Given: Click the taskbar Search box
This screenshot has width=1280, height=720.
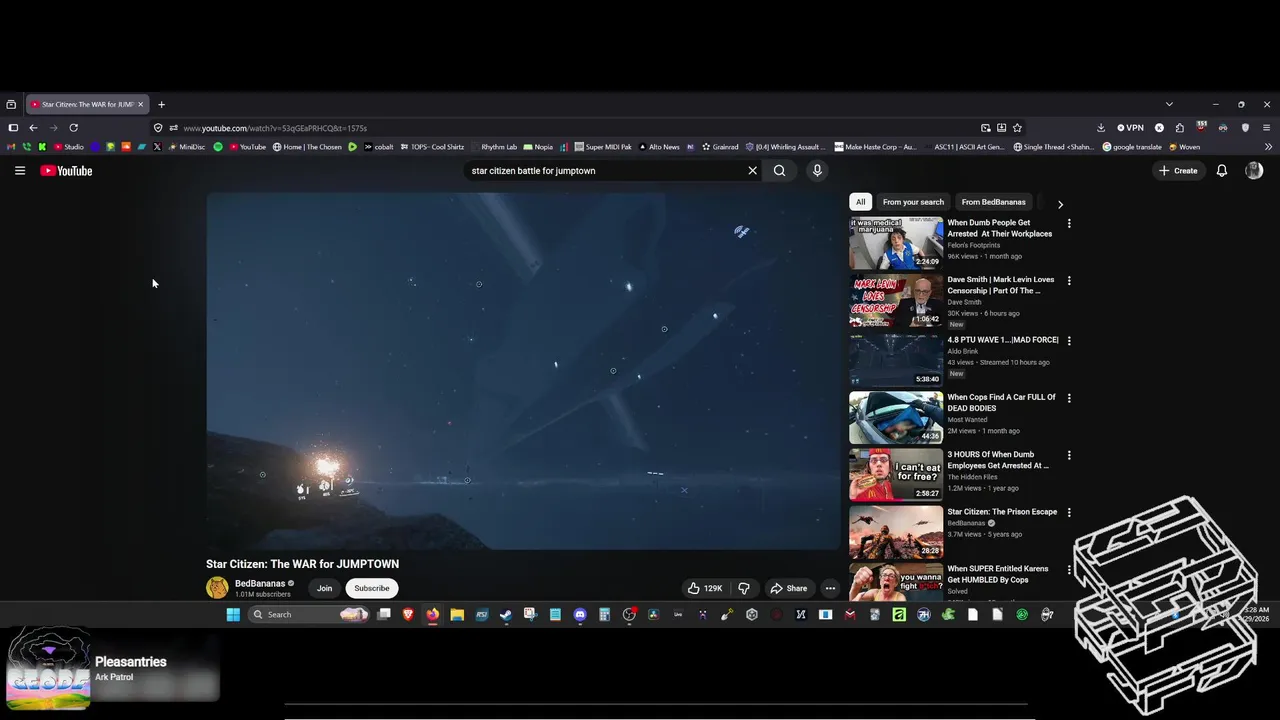Looking at the screenshot, I should (309, 615).
